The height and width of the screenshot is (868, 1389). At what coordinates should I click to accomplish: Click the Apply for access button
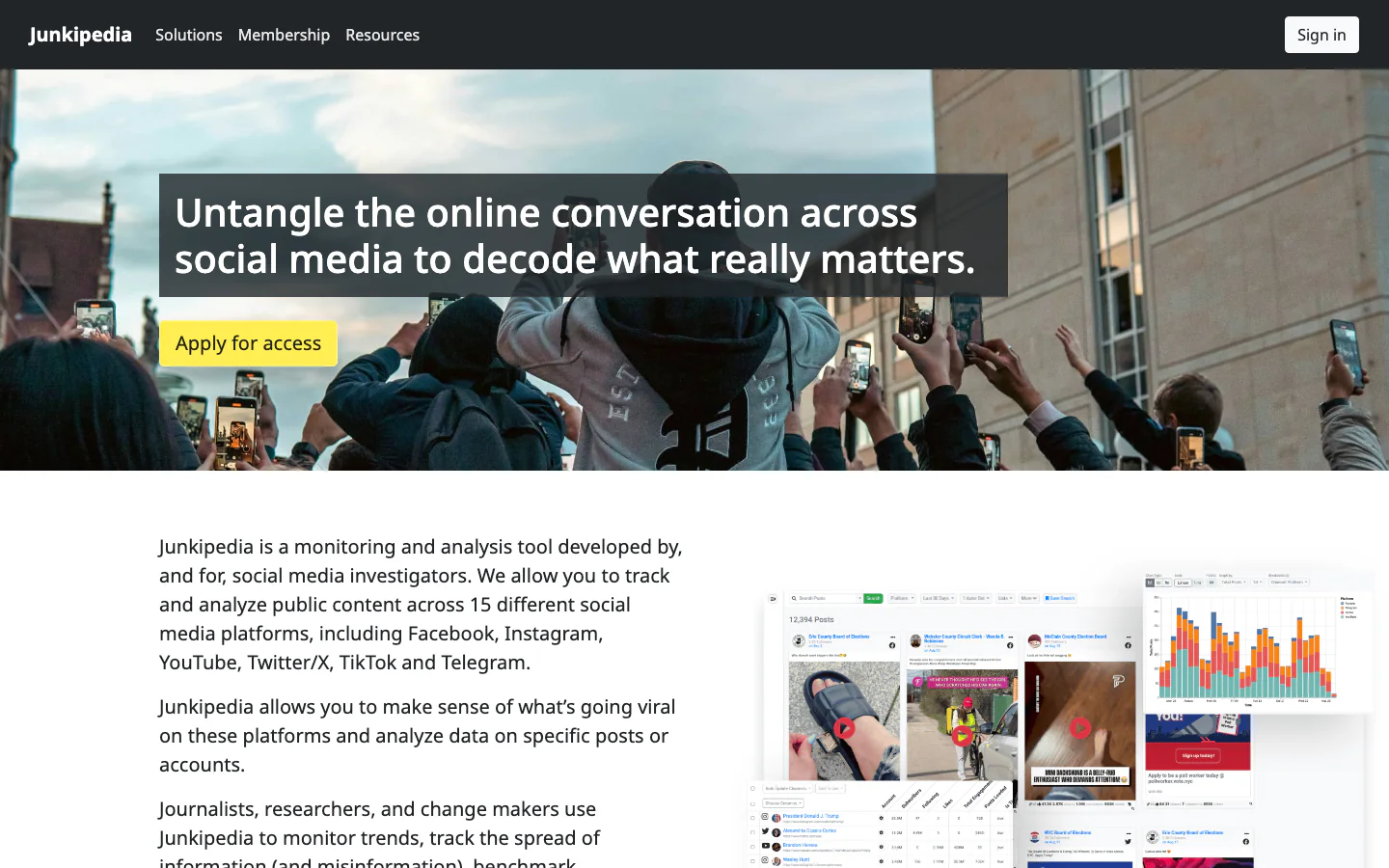[248, 343]
